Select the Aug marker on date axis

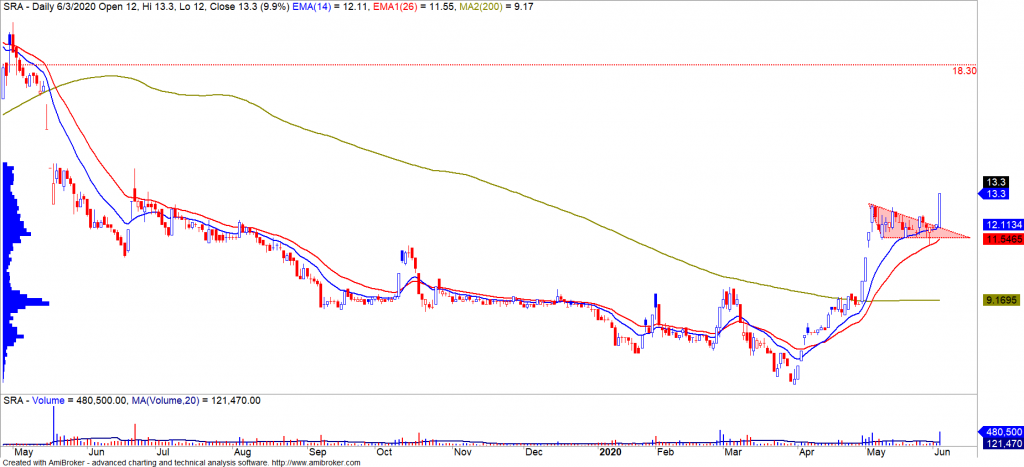pos(240,452)
